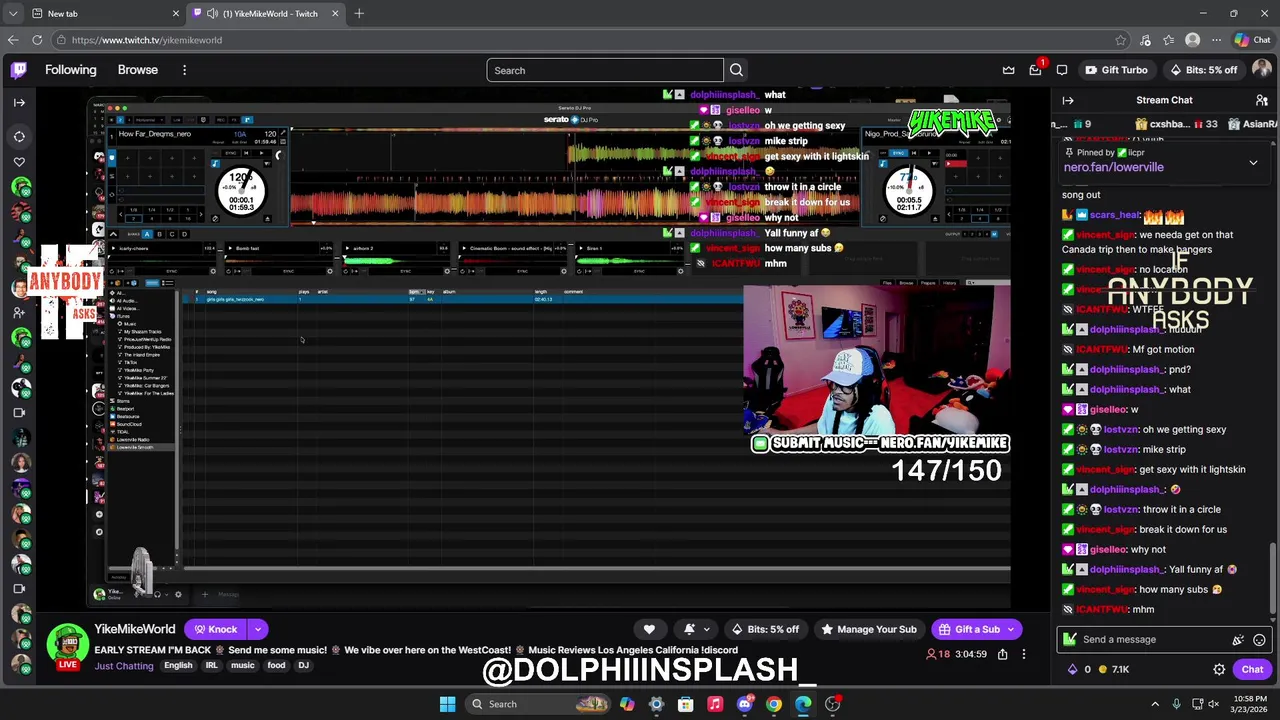Click the Windows taskbar Search box
Screen dimensions: 1280x720
click(540, 704)
